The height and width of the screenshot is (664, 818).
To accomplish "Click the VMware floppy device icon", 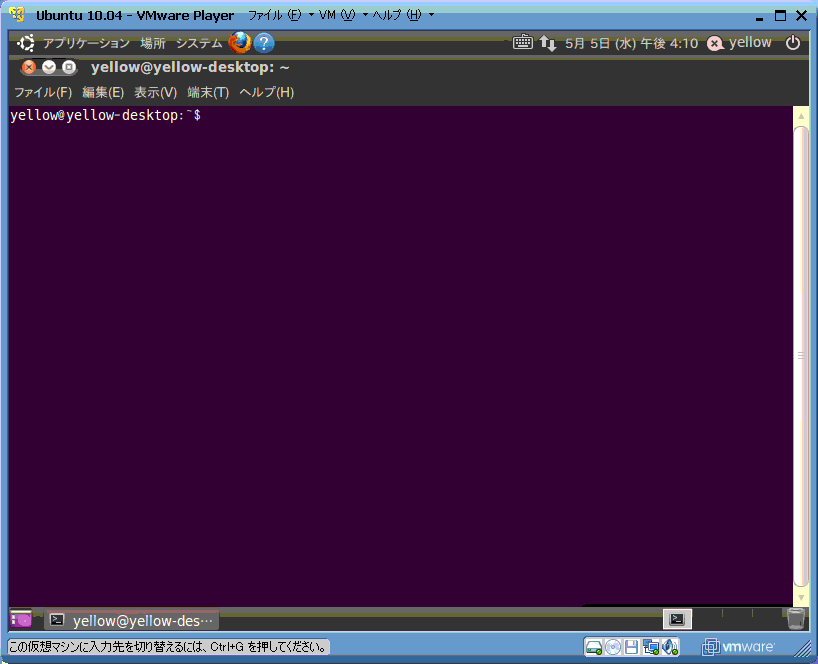I will pos(631,647).
